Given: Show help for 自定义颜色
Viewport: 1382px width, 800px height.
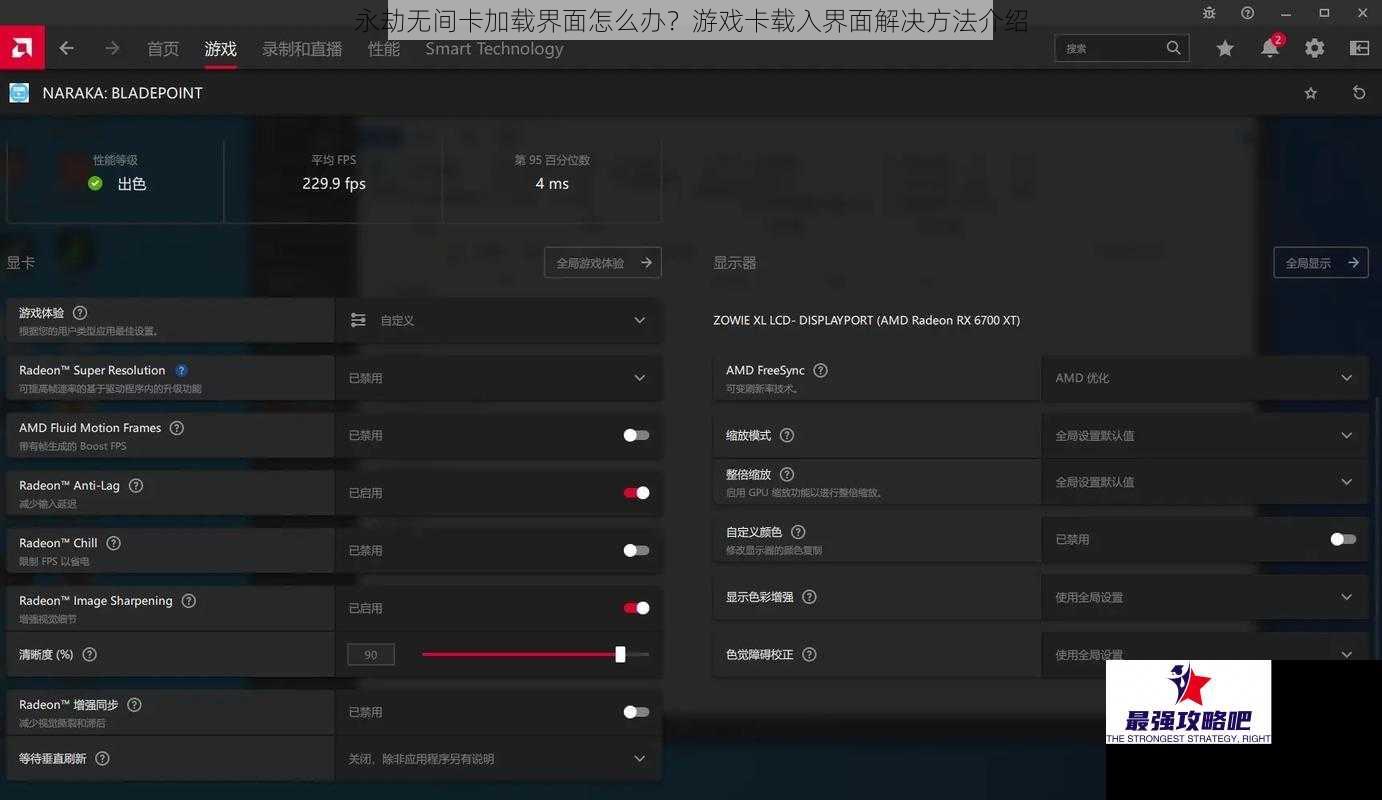Looking at the screenshot, I should click(798, 532).
